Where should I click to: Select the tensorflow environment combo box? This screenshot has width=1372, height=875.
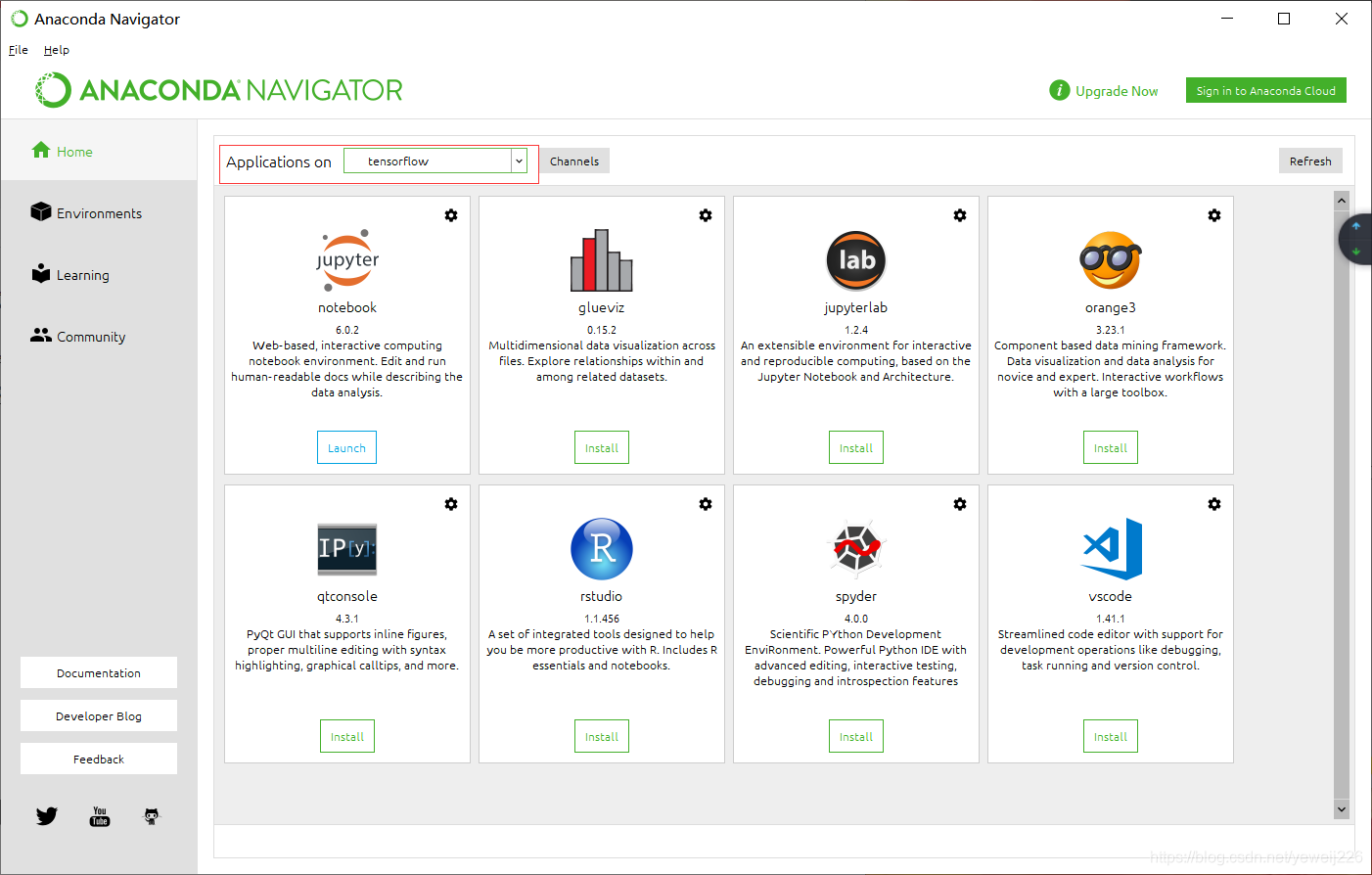pos(435,161)
